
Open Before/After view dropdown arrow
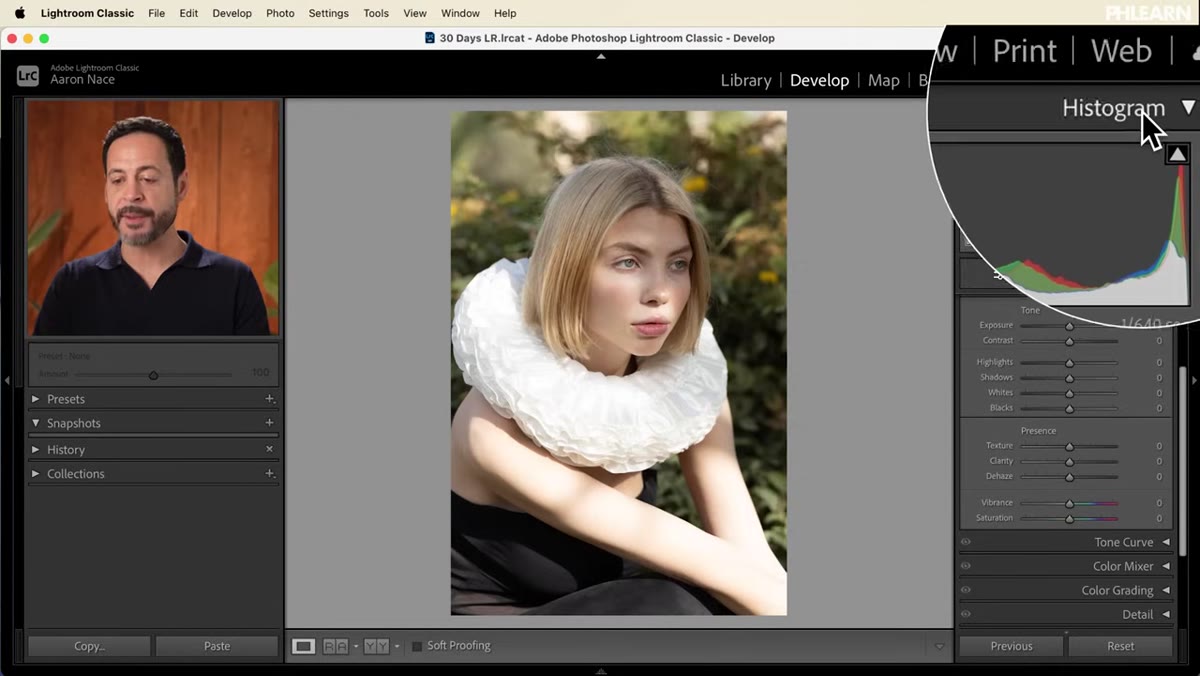click(397, 647)
